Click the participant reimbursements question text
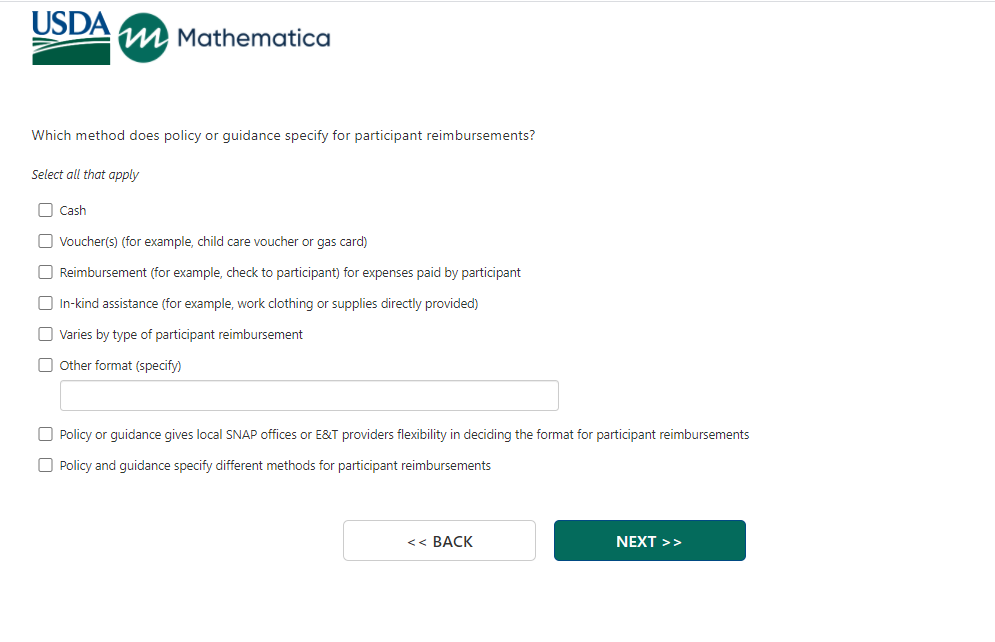 (x=283, y=136)
